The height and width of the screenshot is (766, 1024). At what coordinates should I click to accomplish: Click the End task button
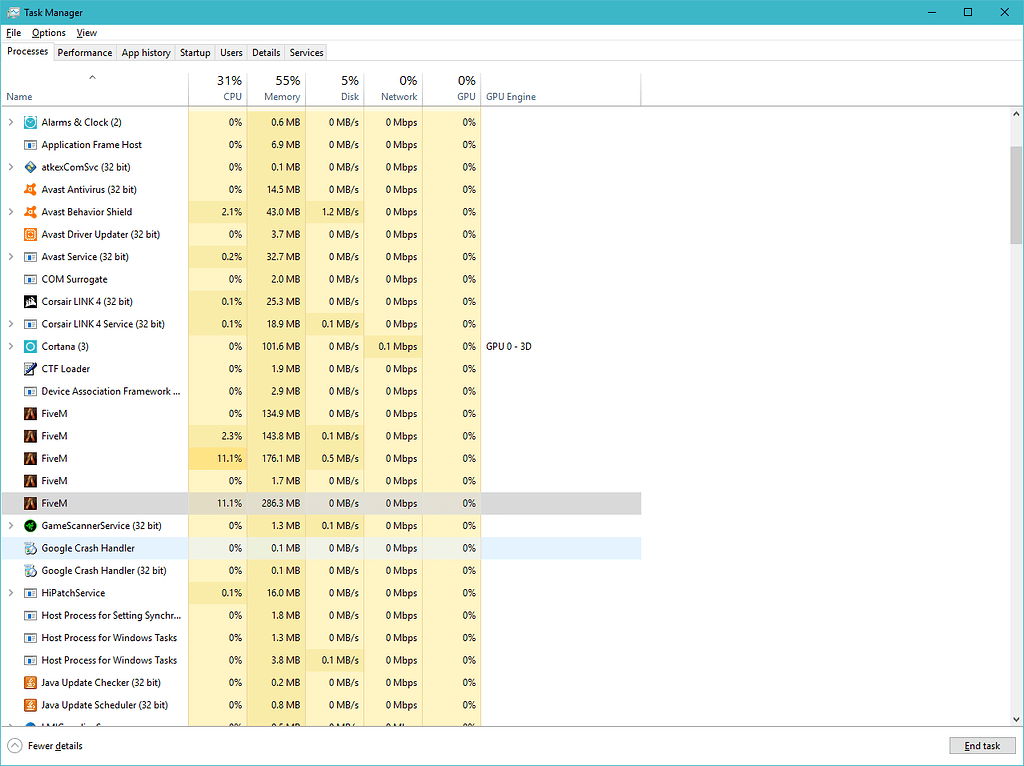[982, 745]
